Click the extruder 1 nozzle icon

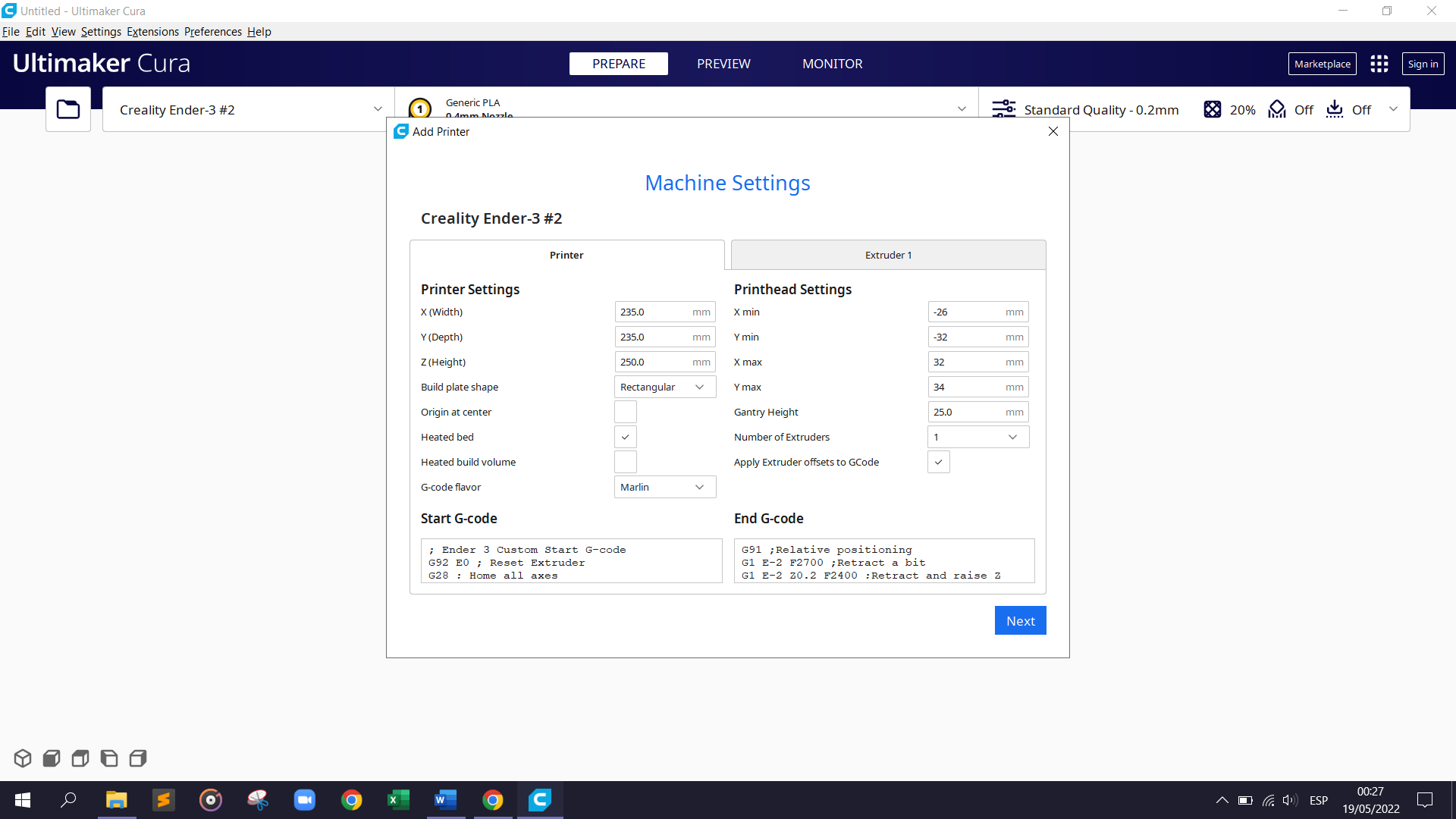[x=419, y=108]
